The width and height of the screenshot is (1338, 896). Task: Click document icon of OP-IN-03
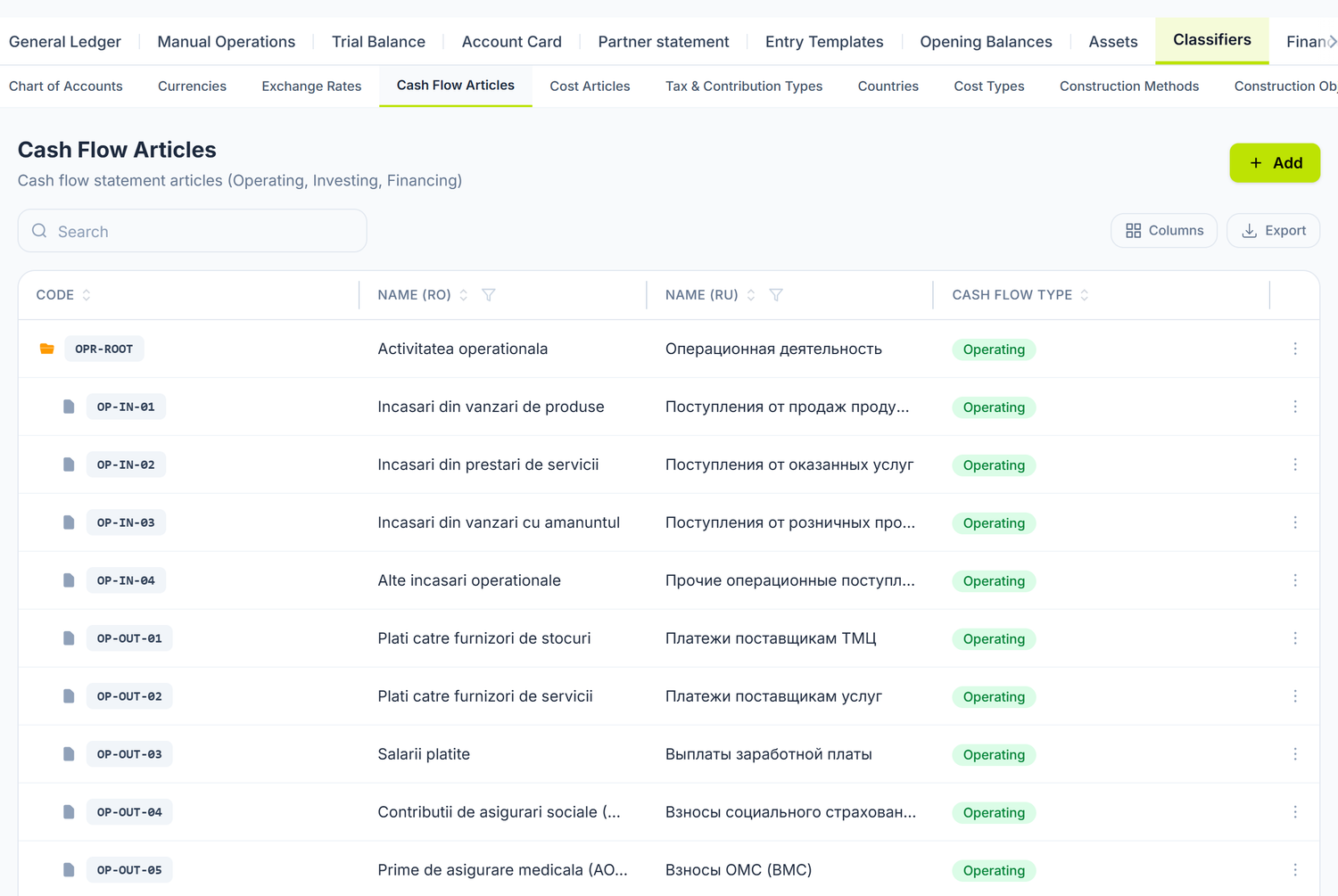(69, 522)
